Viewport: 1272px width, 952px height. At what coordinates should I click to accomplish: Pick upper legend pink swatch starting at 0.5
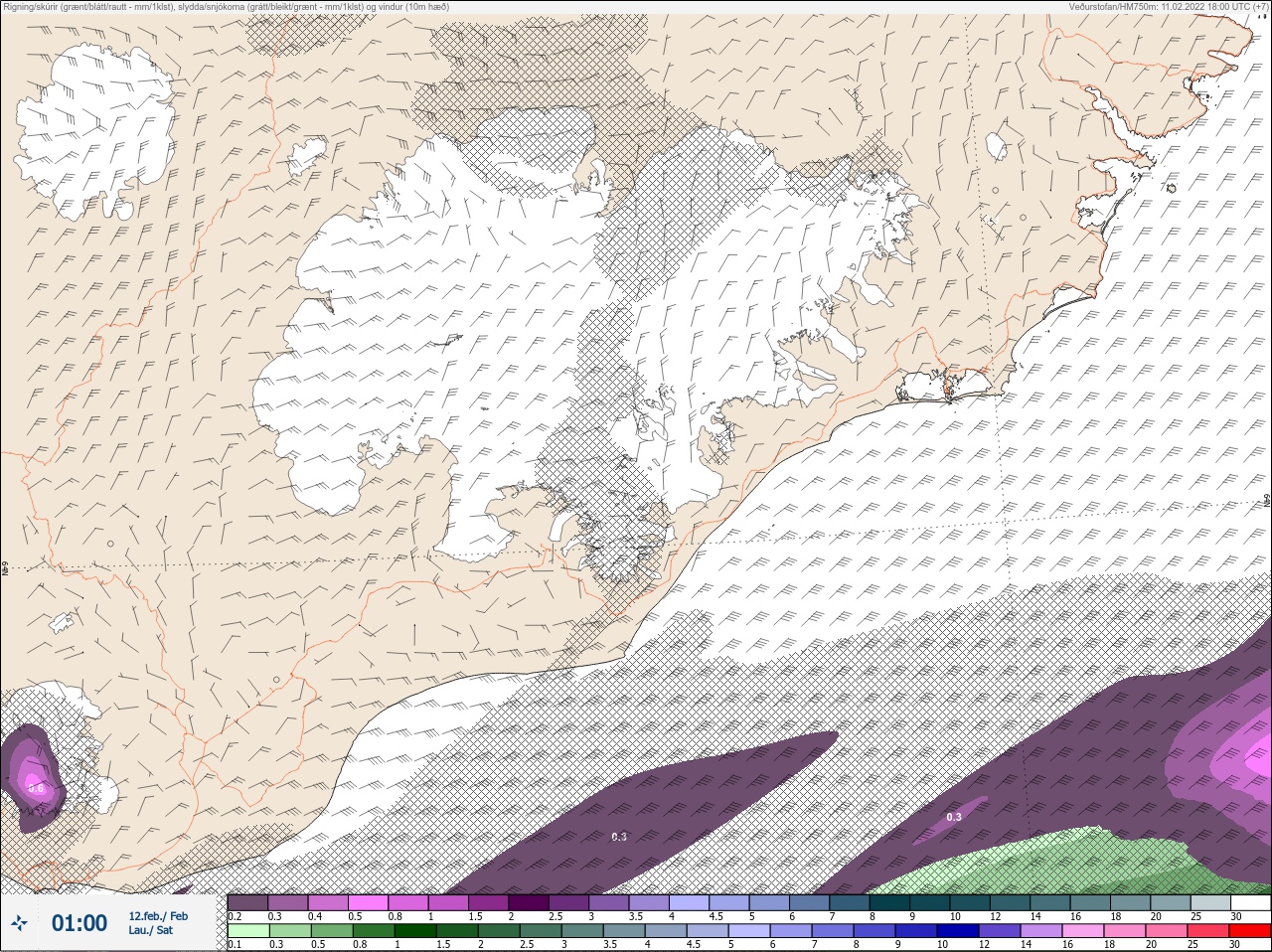[x=368, y=902]
